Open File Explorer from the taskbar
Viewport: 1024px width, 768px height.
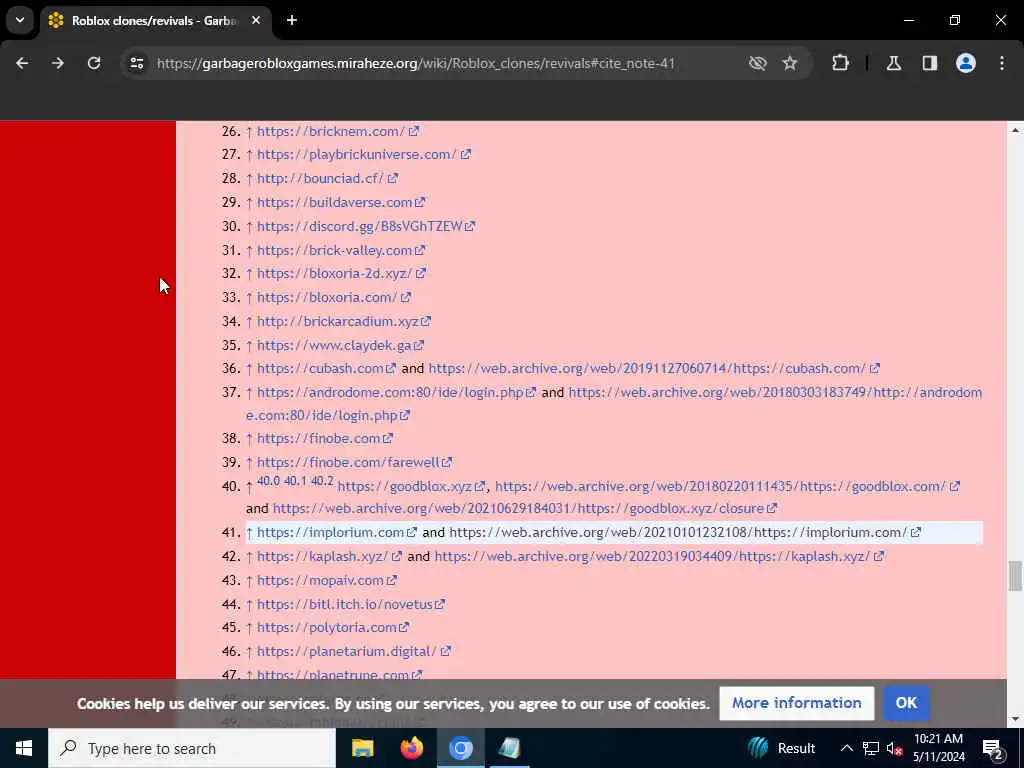pos(362,748)
